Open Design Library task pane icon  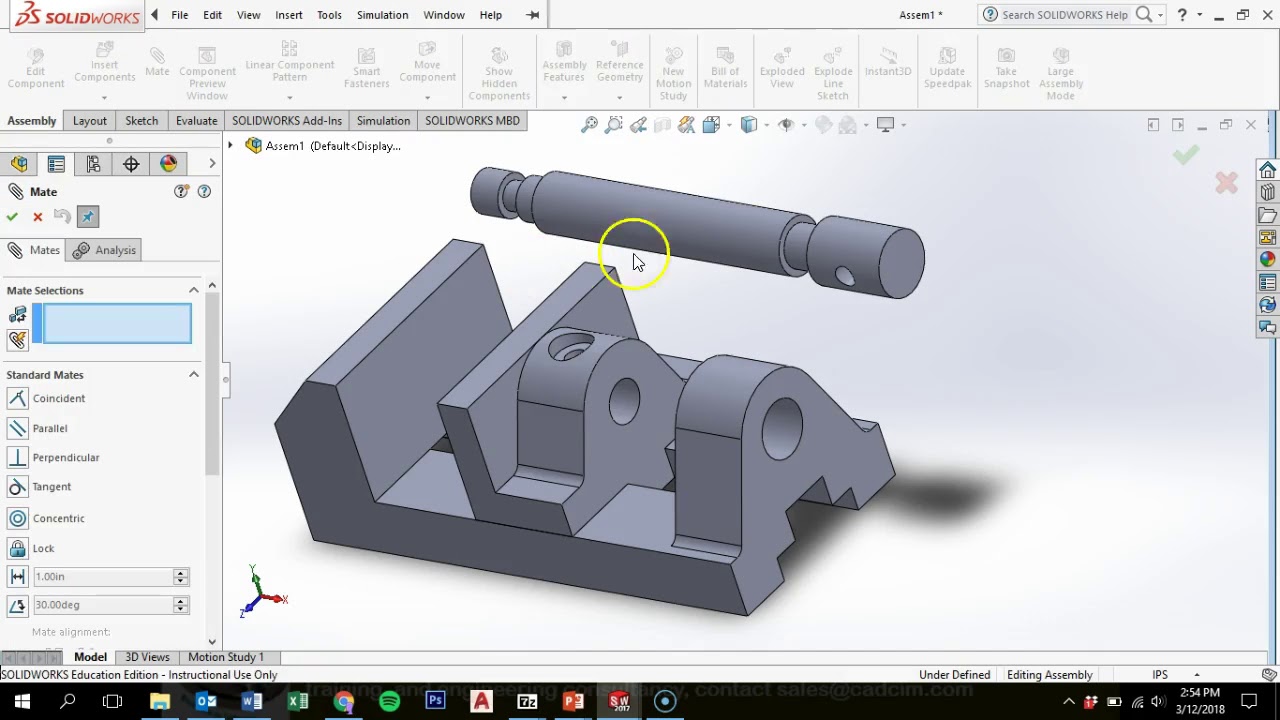pyautogui.click(x=1268, y=192)
